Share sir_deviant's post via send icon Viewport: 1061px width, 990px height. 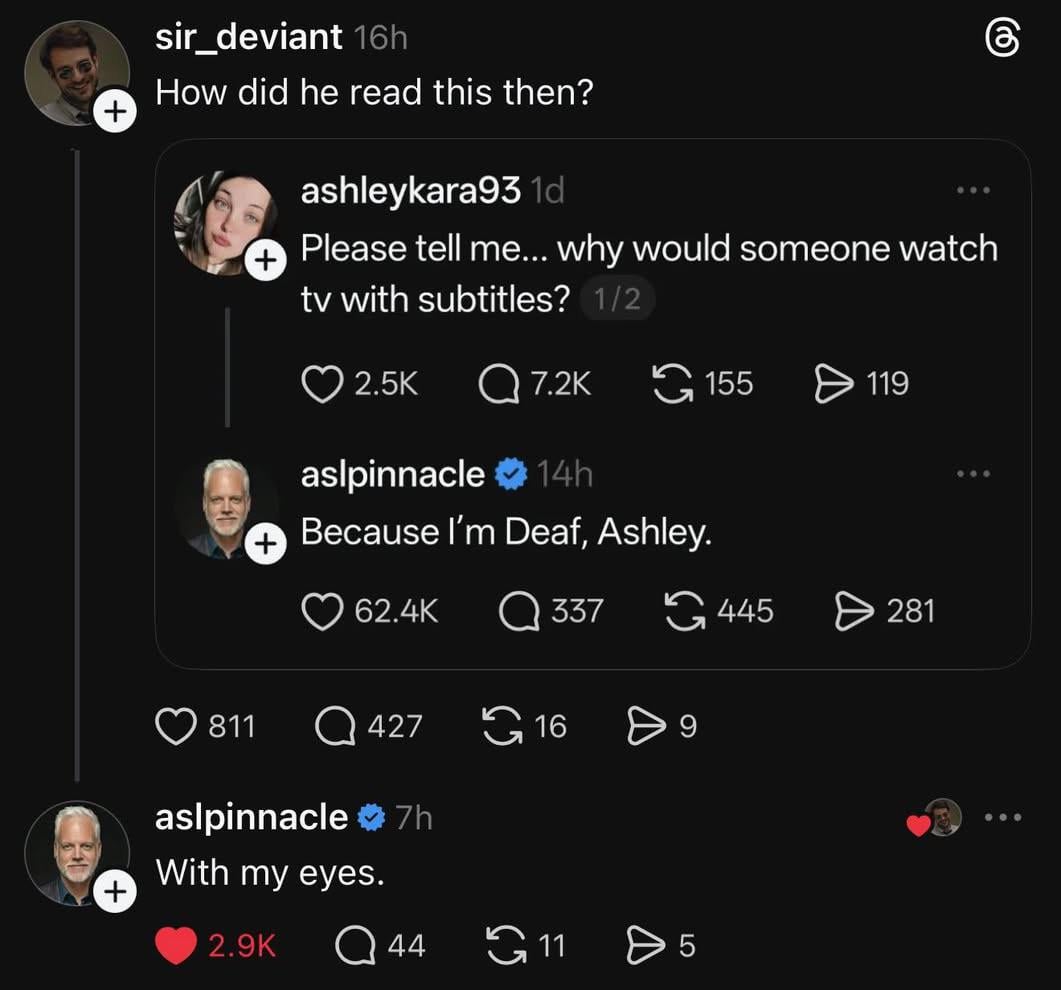tap(645, 725)
